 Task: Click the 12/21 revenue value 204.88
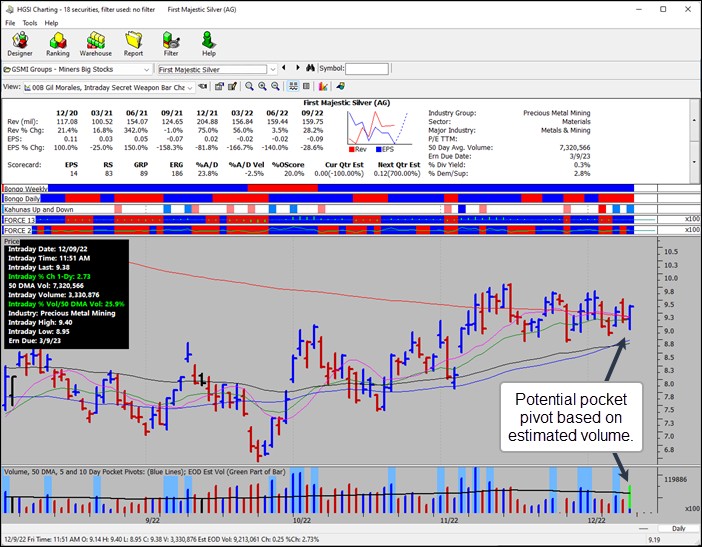tap(207, 121)
